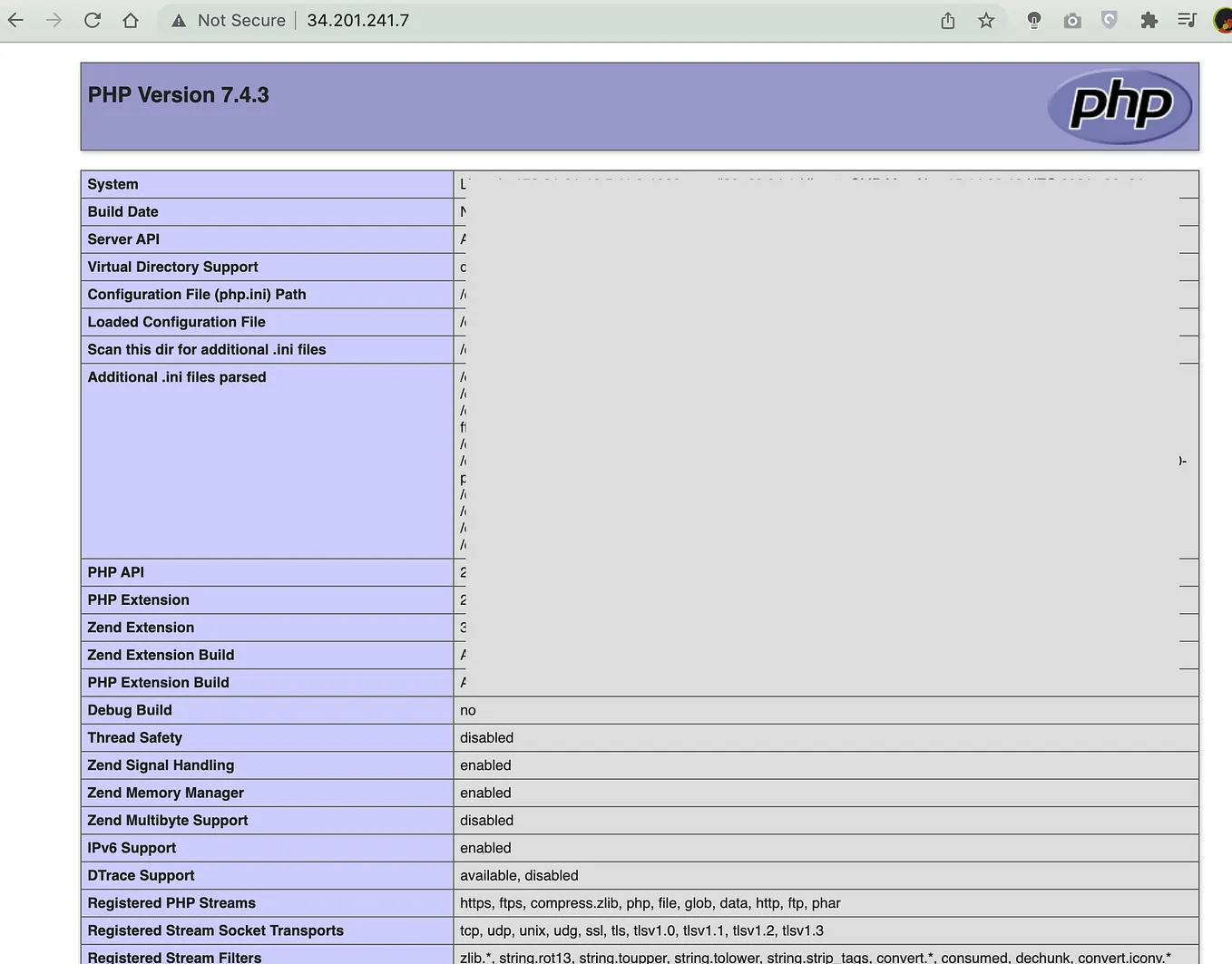Viewport: 1232px width, 964px height.
Task: Select the Zend Signal Handling label
Action: tap(161, 765)
